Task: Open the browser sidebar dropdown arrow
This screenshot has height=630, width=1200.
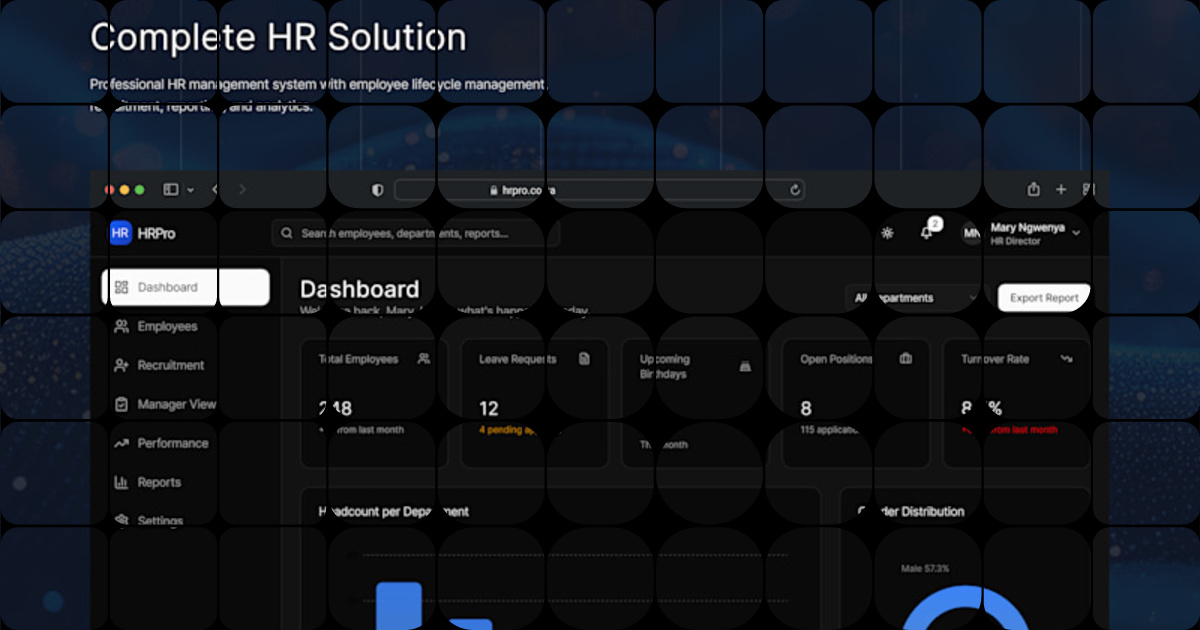Action: tap(190, 189)
